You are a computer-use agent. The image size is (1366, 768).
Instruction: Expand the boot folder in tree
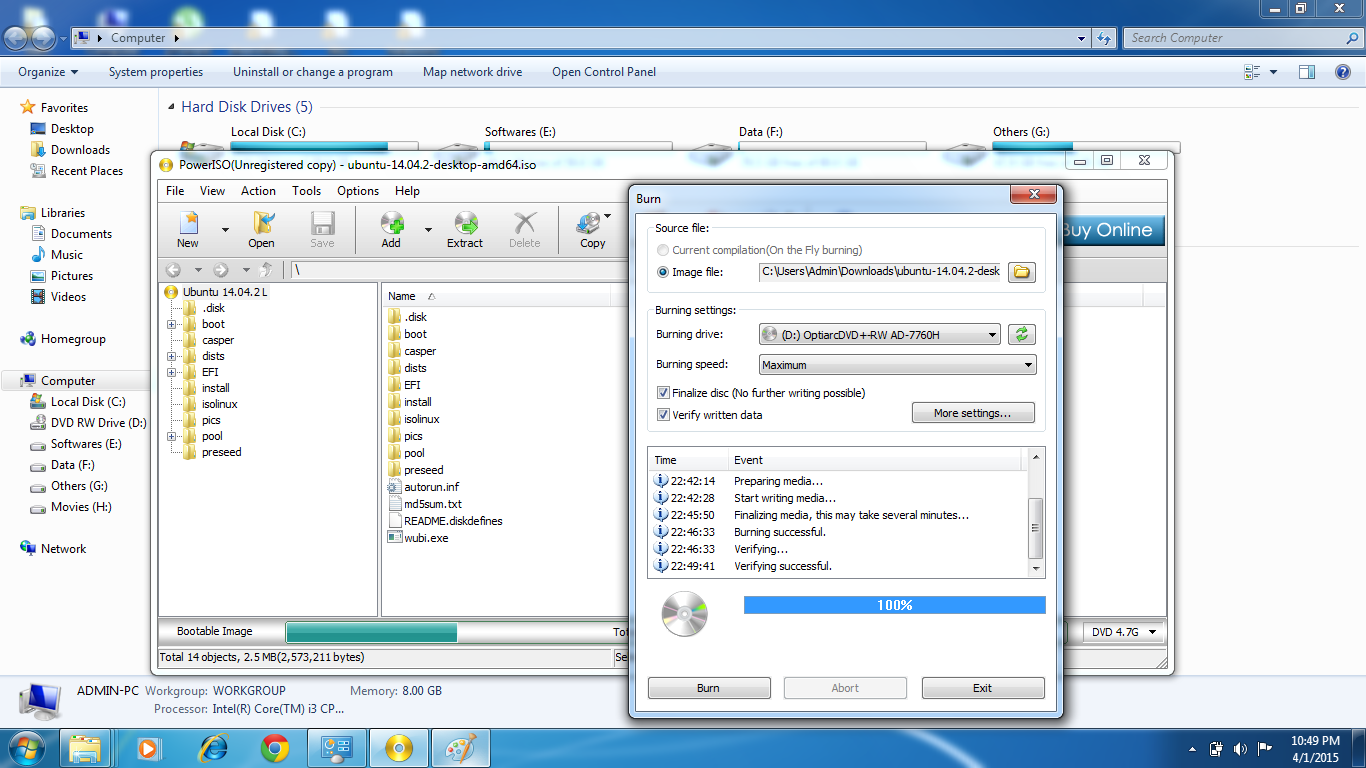[171, 324]
